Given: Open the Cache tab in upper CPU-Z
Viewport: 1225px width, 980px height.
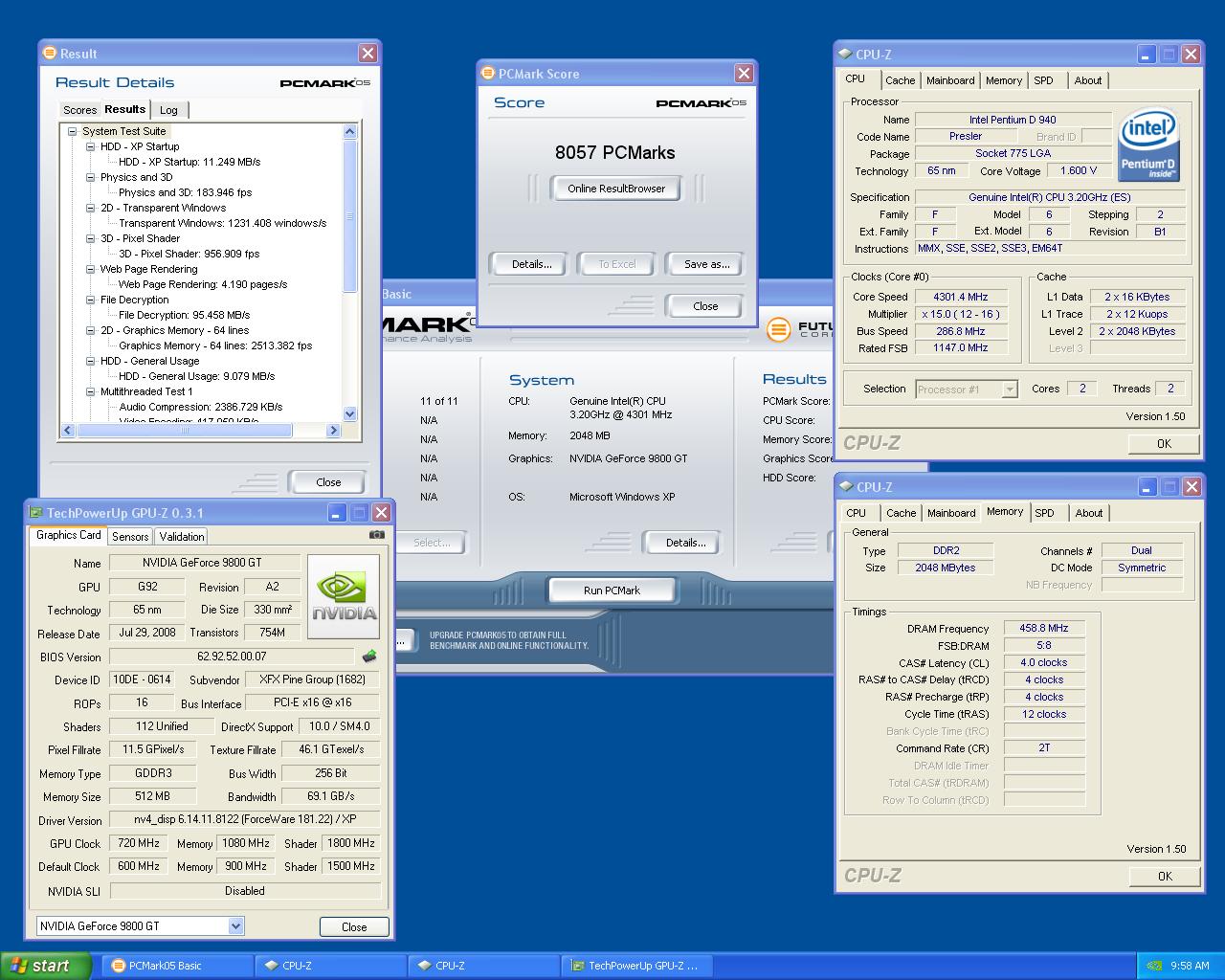Looking at the screenshot, I should point(900,80).
